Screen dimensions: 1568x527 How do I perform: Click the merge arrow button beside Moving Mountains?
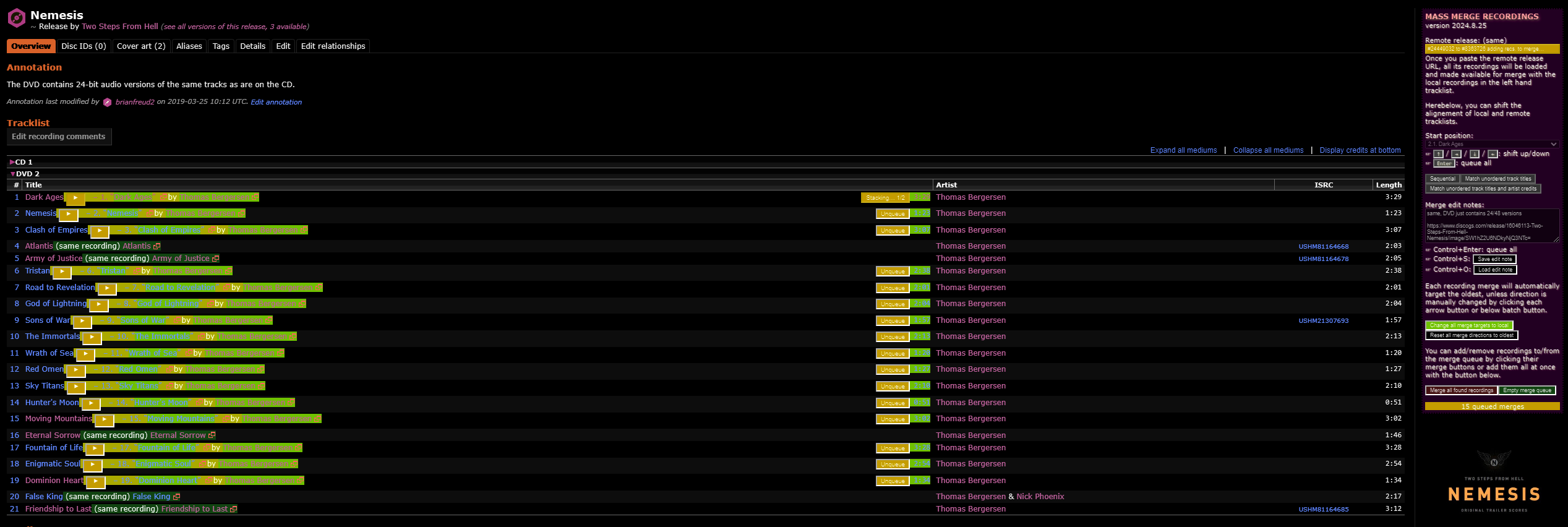(104, 420)
